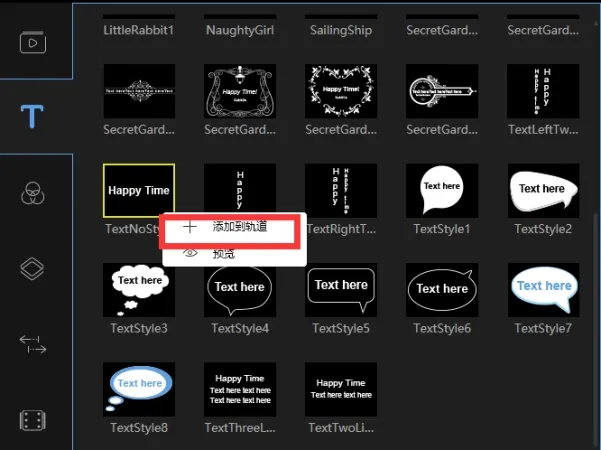Open the Media tab in sidebar
Image resolution: width=601 pixels, height=450 pixels.
point(33,43)
